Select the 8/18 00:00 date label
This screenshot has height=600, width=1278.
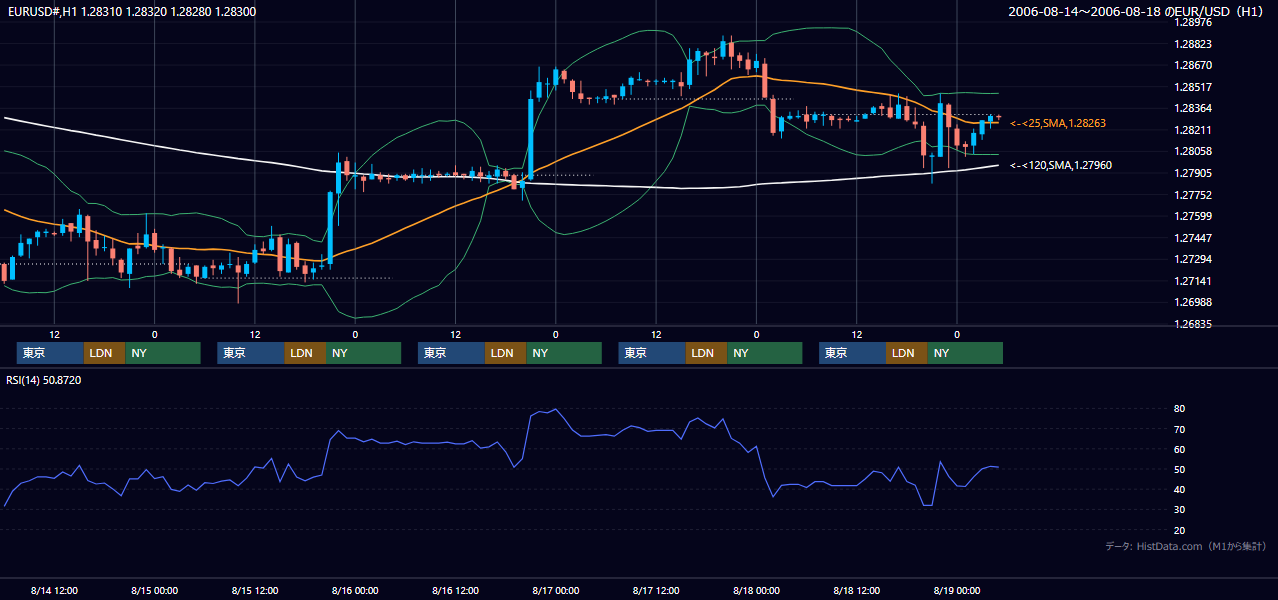(x=757, y=591)
